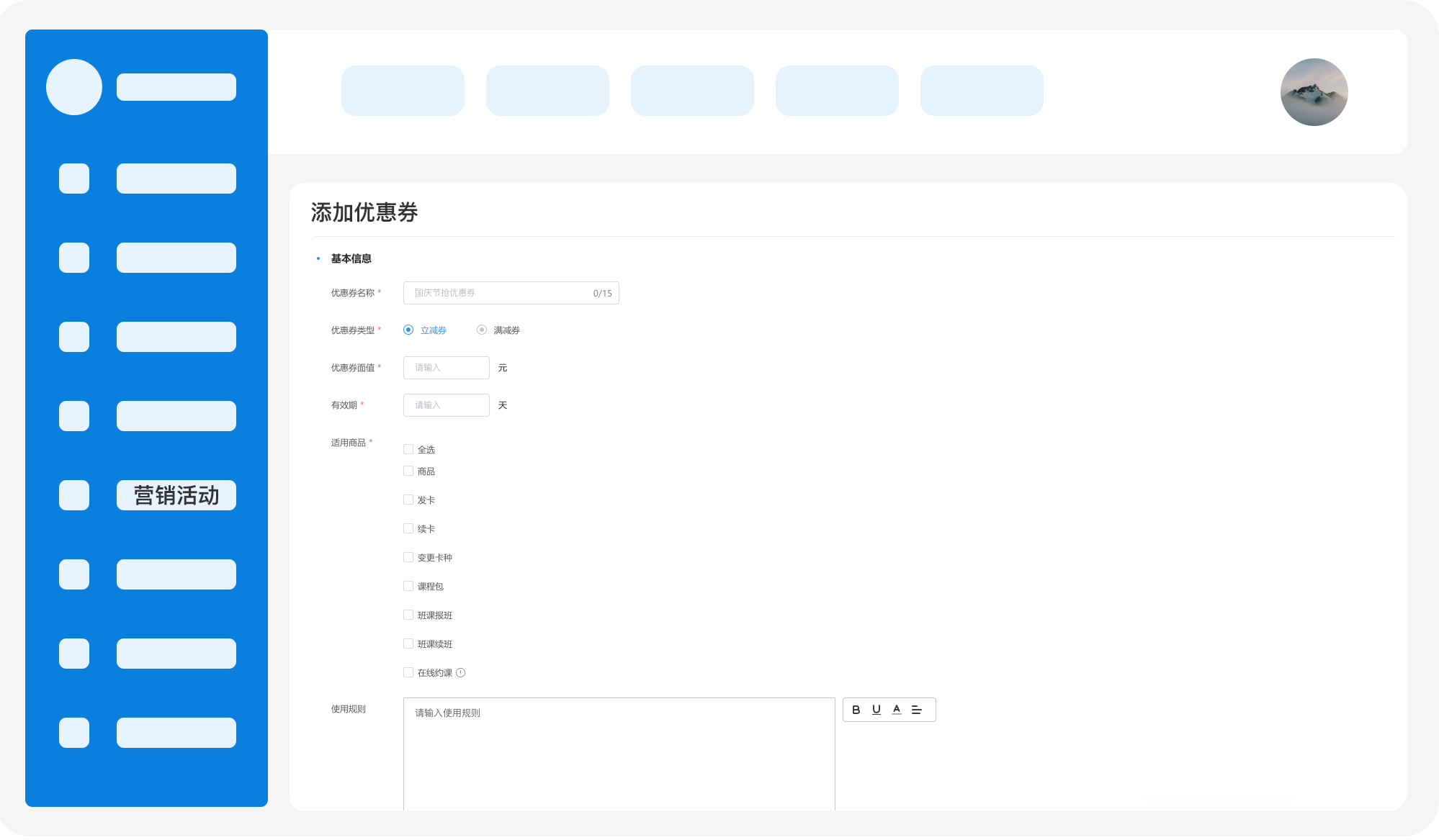Screen dimensions: 1439x840
Task: Select the 立减券 radio option
Action: (408, 330)
